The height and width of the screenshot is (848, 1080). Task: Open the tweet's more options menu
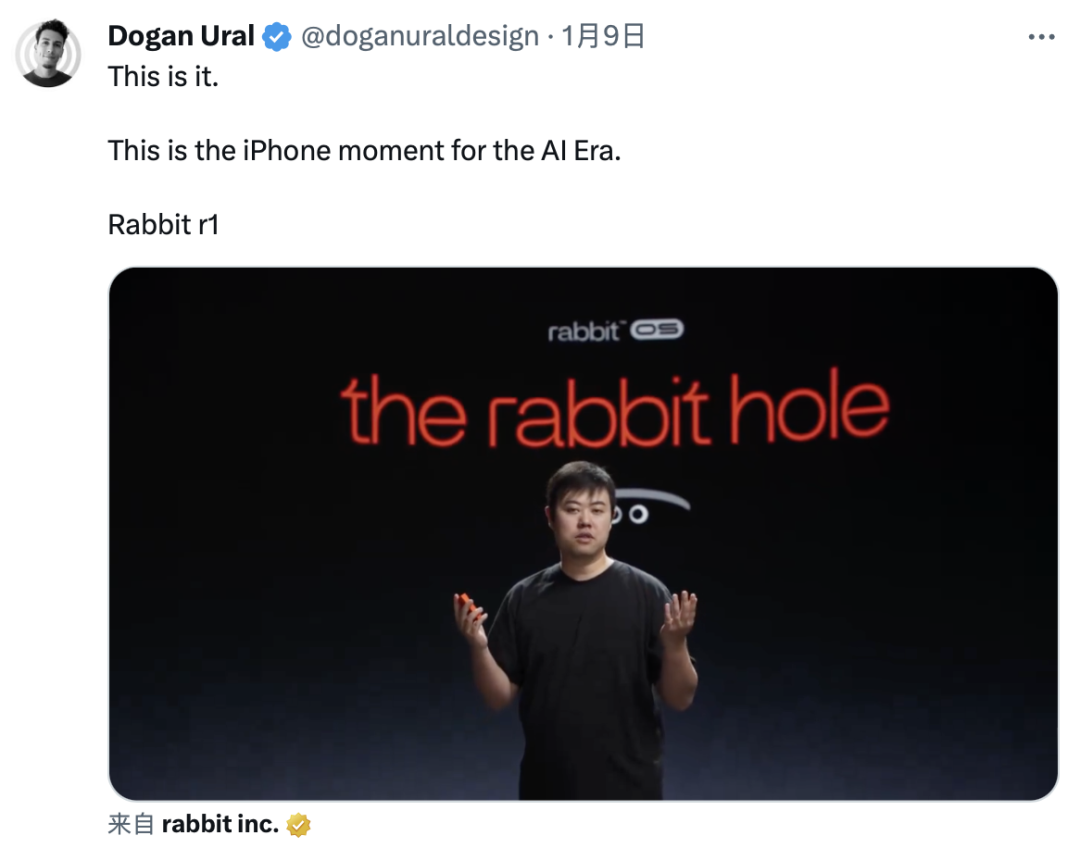click(1041, 37)
